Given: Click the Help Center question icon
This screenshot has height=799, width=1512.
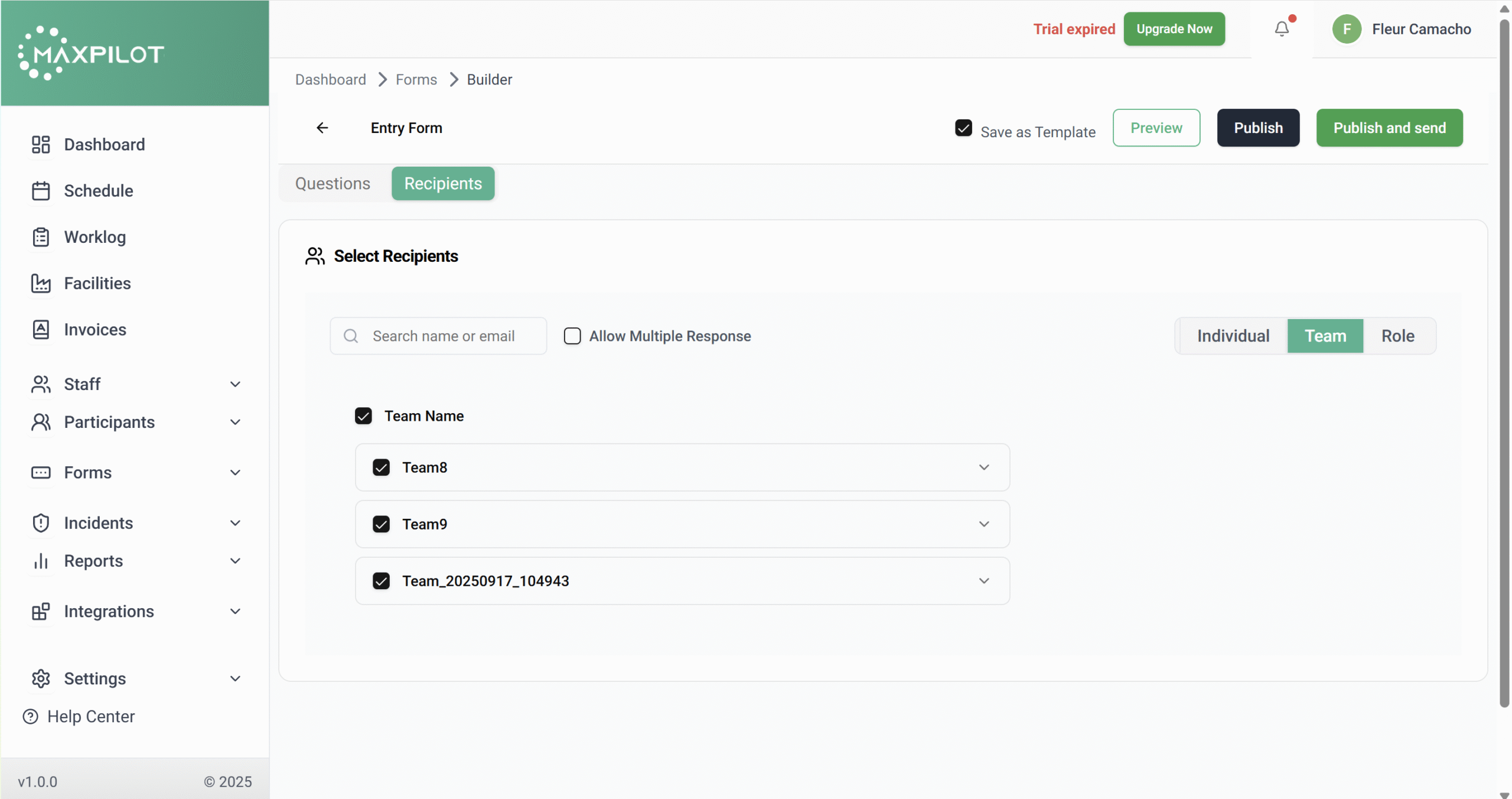Looking at the screenshot, I should click(x=30, y=716).
